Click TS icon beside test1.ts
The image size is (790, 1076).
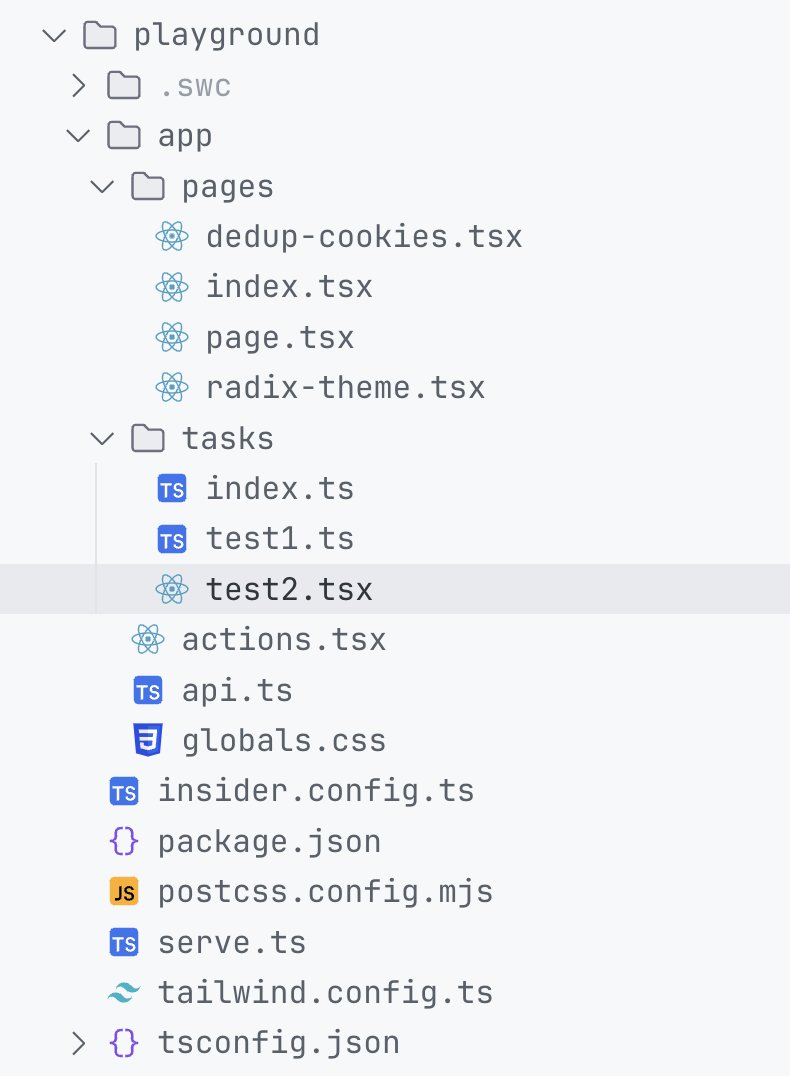point(172,539)
